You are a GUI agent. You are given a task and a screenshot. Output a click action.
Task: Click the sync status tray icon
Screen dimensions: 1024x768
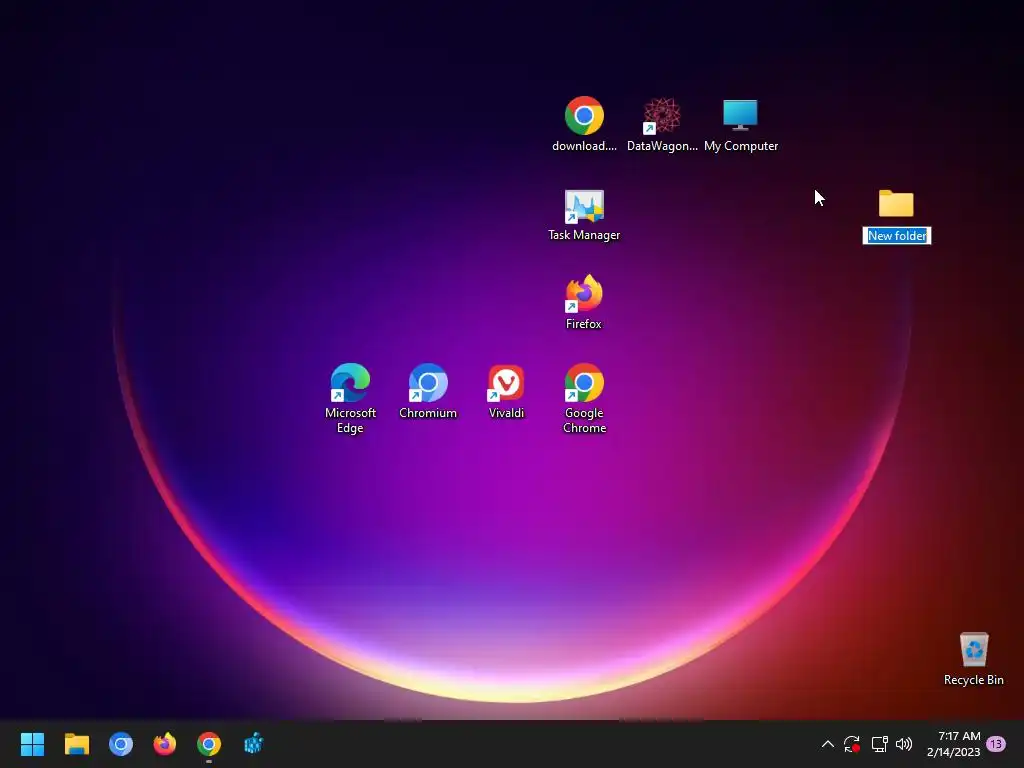pos(852,744)
